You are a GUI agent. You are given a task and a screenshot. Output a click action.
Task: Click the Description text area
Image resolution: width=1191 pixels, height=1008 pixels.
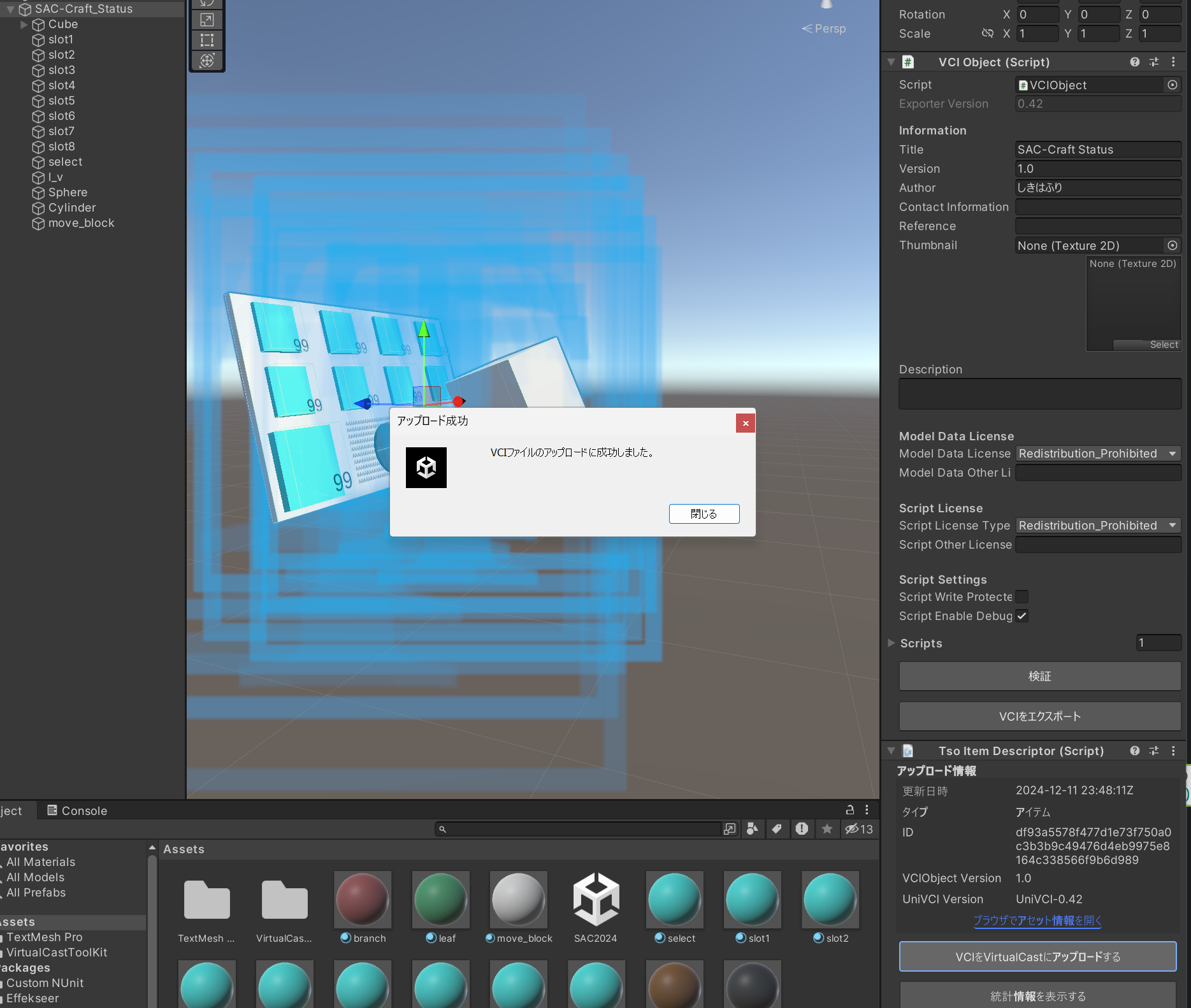[x=1040, y=394]
